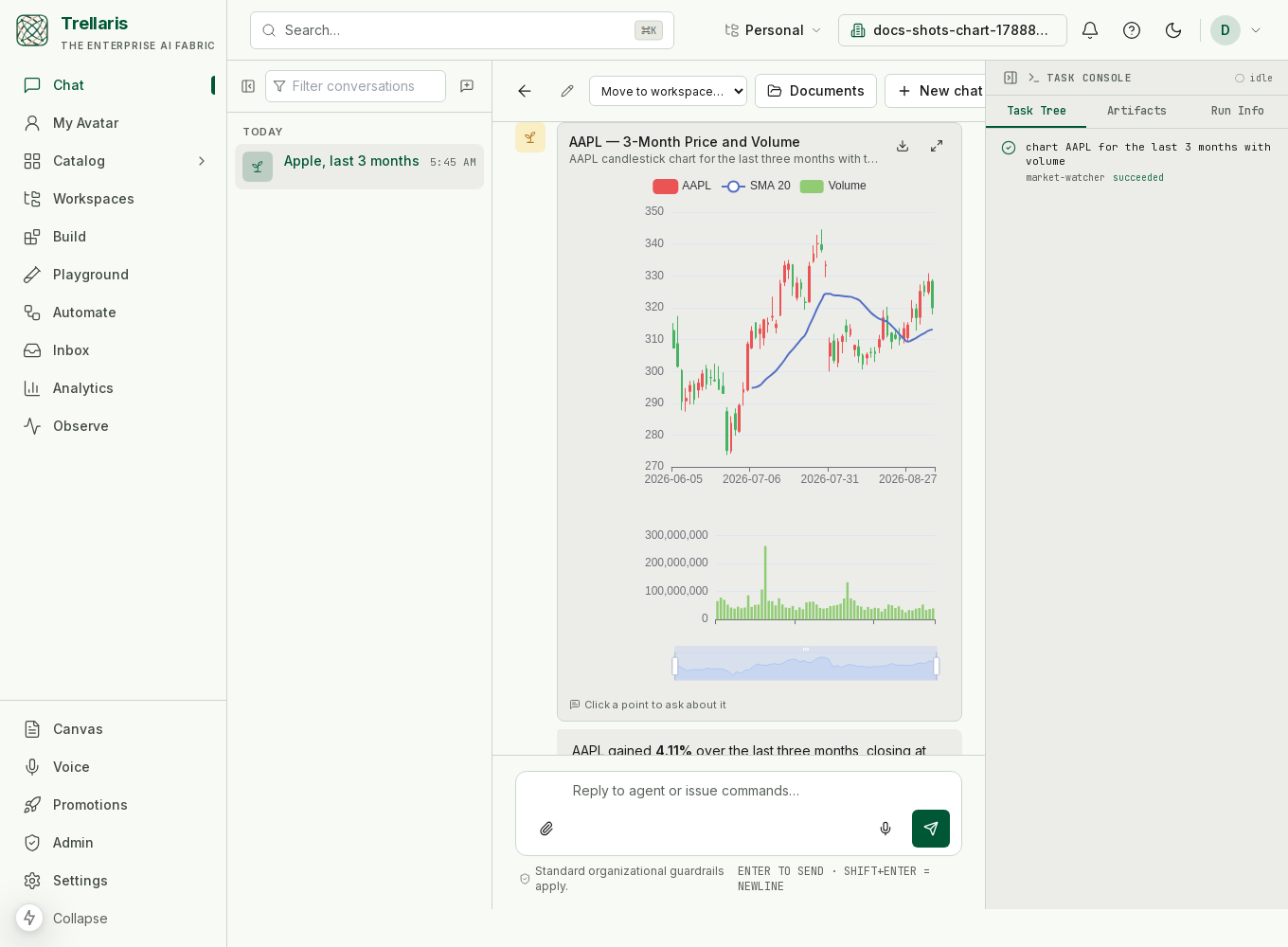Open the Personal workspace dropdown
This screenshot has width=1288, height=947.
(x=773, y=30)
